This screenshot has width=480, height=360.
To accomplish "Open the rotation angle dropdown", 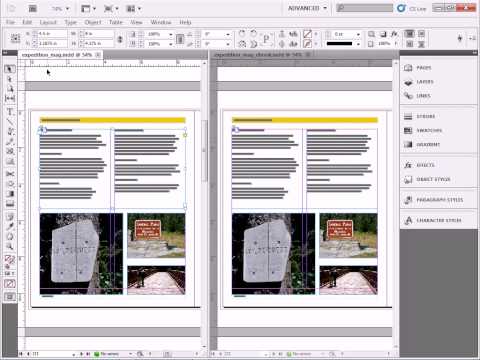I will tap(228, 34).
